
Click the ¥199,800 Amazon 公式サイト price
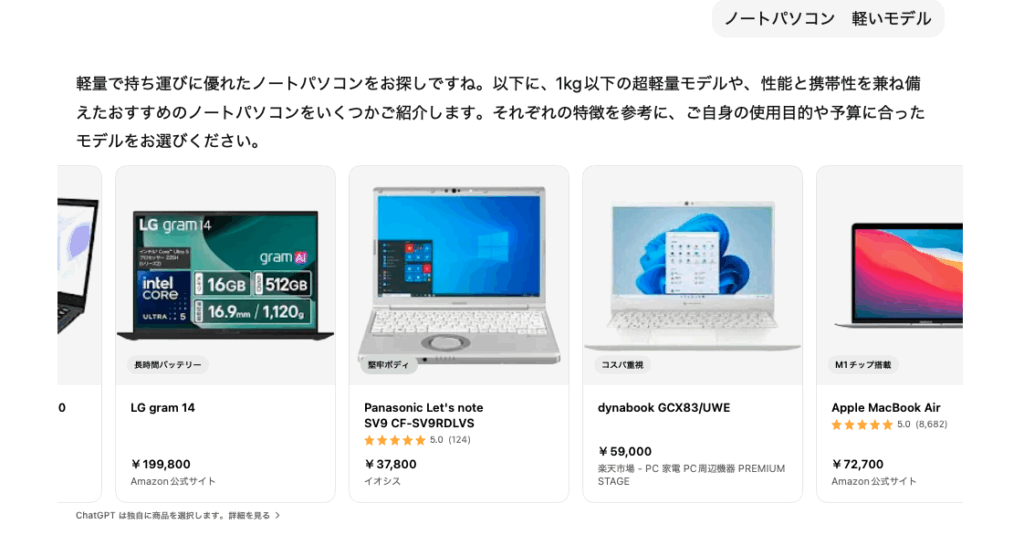coord(172,472)
